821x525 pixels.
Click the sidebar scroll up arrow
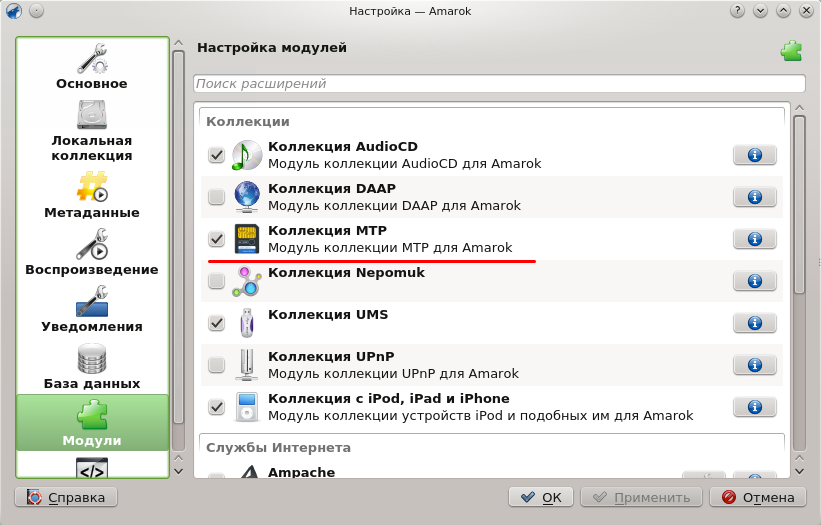179,43
